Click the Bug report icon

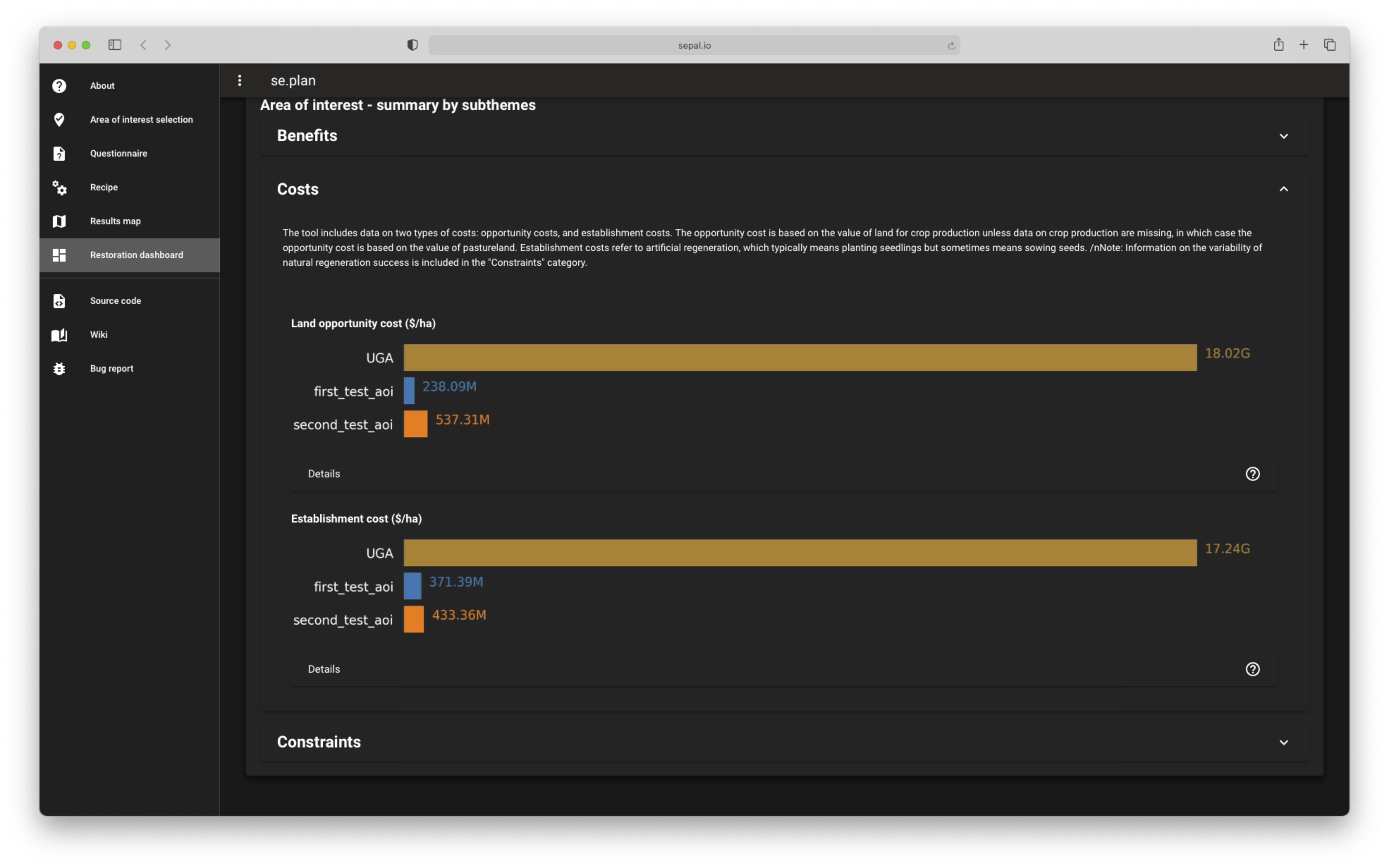click(59, 368)
